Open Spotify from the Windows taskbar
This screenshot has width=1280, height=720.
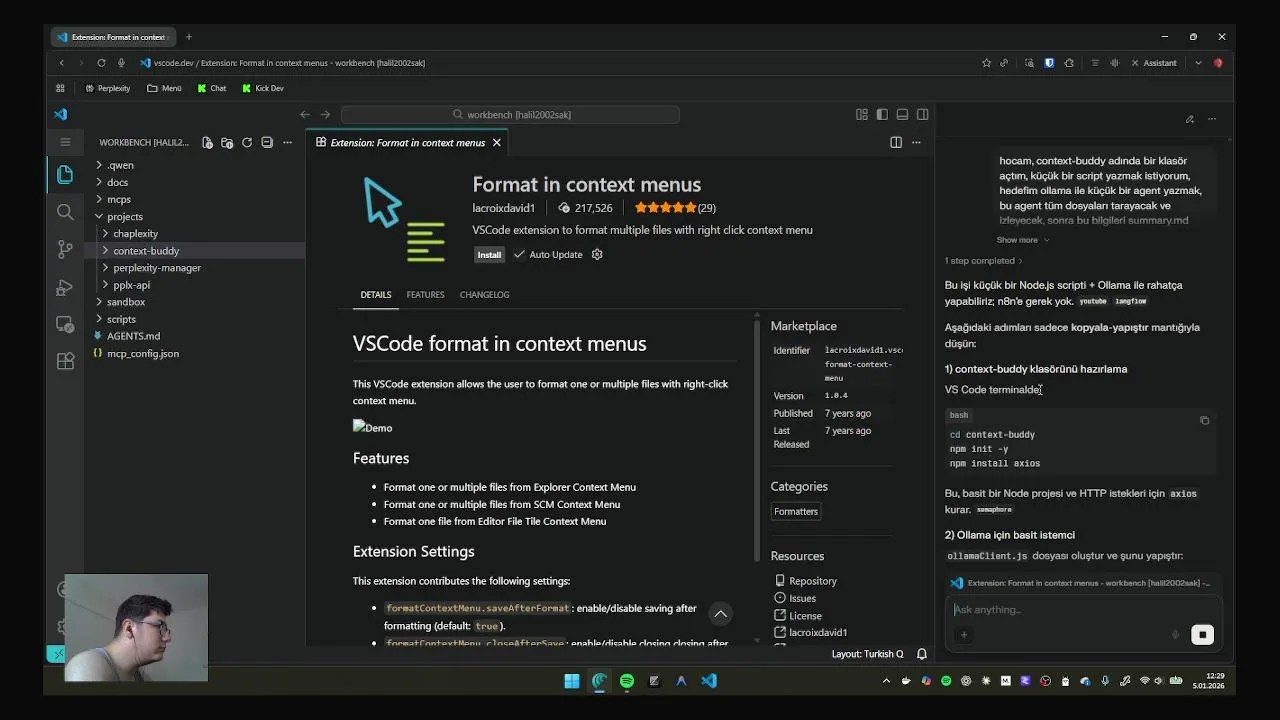[x=626, y=681]
